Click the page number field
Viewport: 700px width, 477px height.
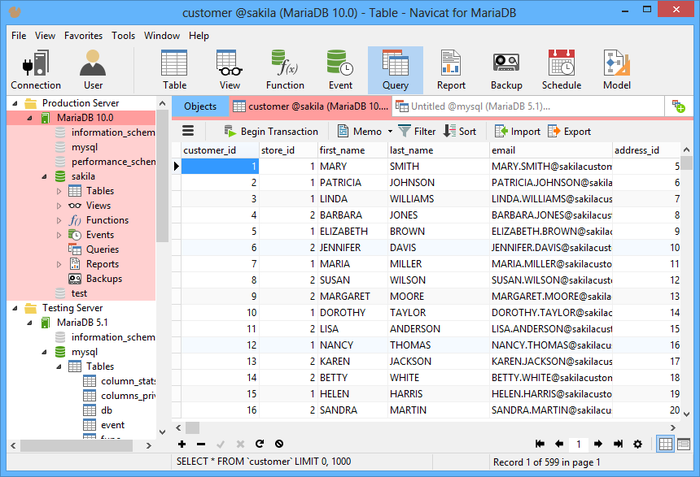point(579,444)
